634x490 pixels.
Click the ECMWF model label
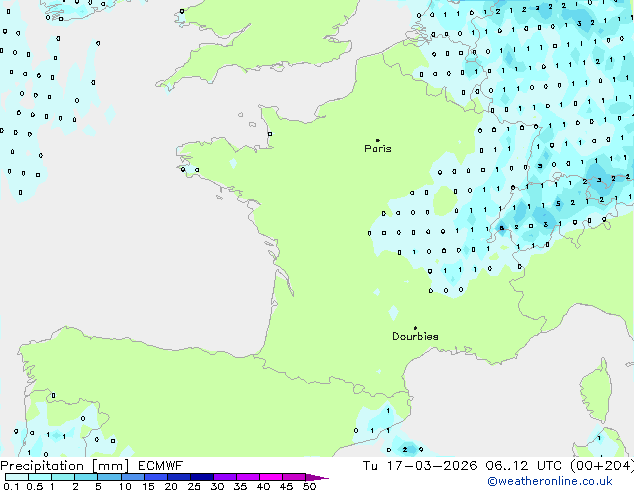coord(160,466)
